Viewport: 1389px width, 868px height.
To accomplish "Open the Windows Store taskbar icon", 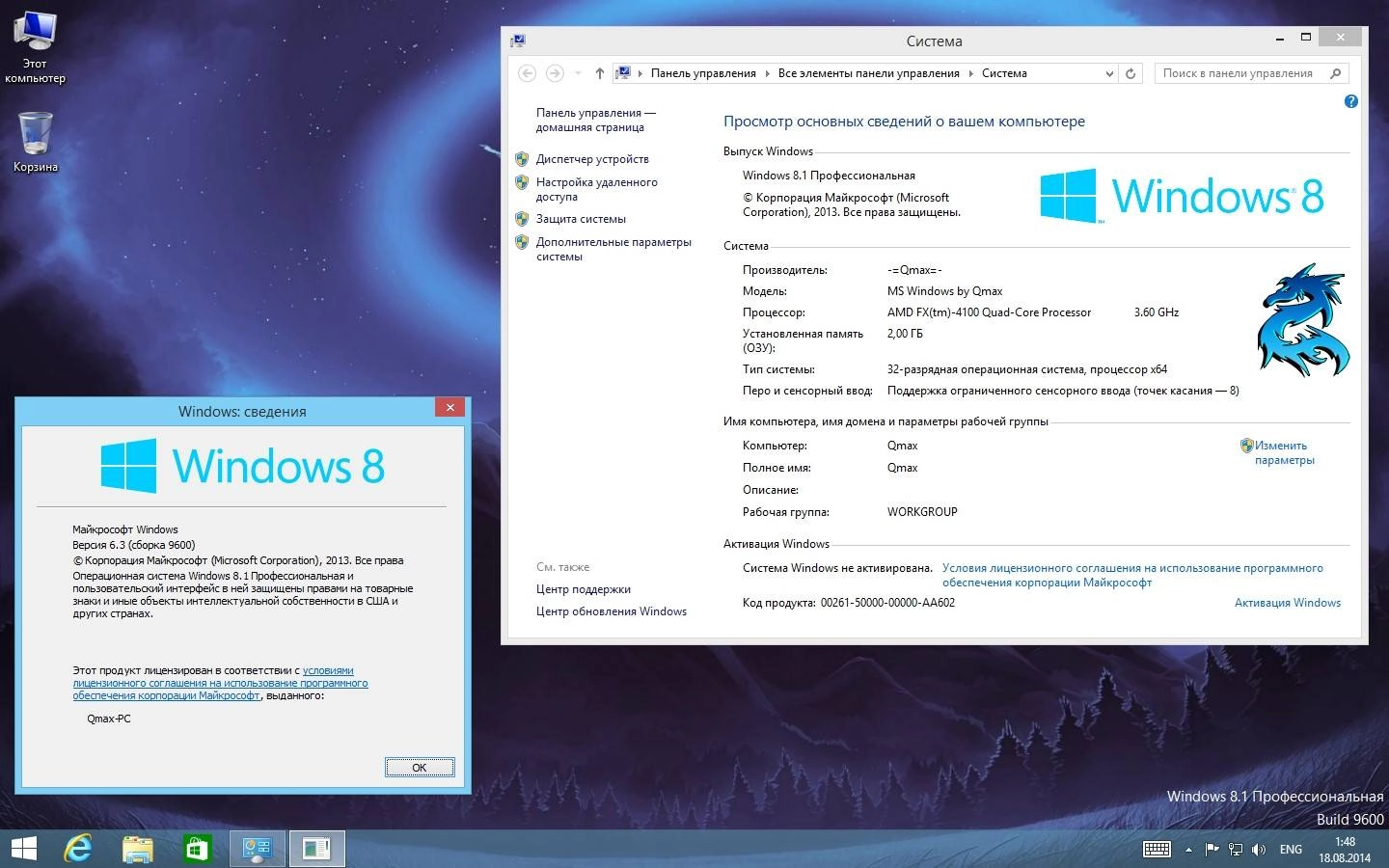I will point(197,849).
